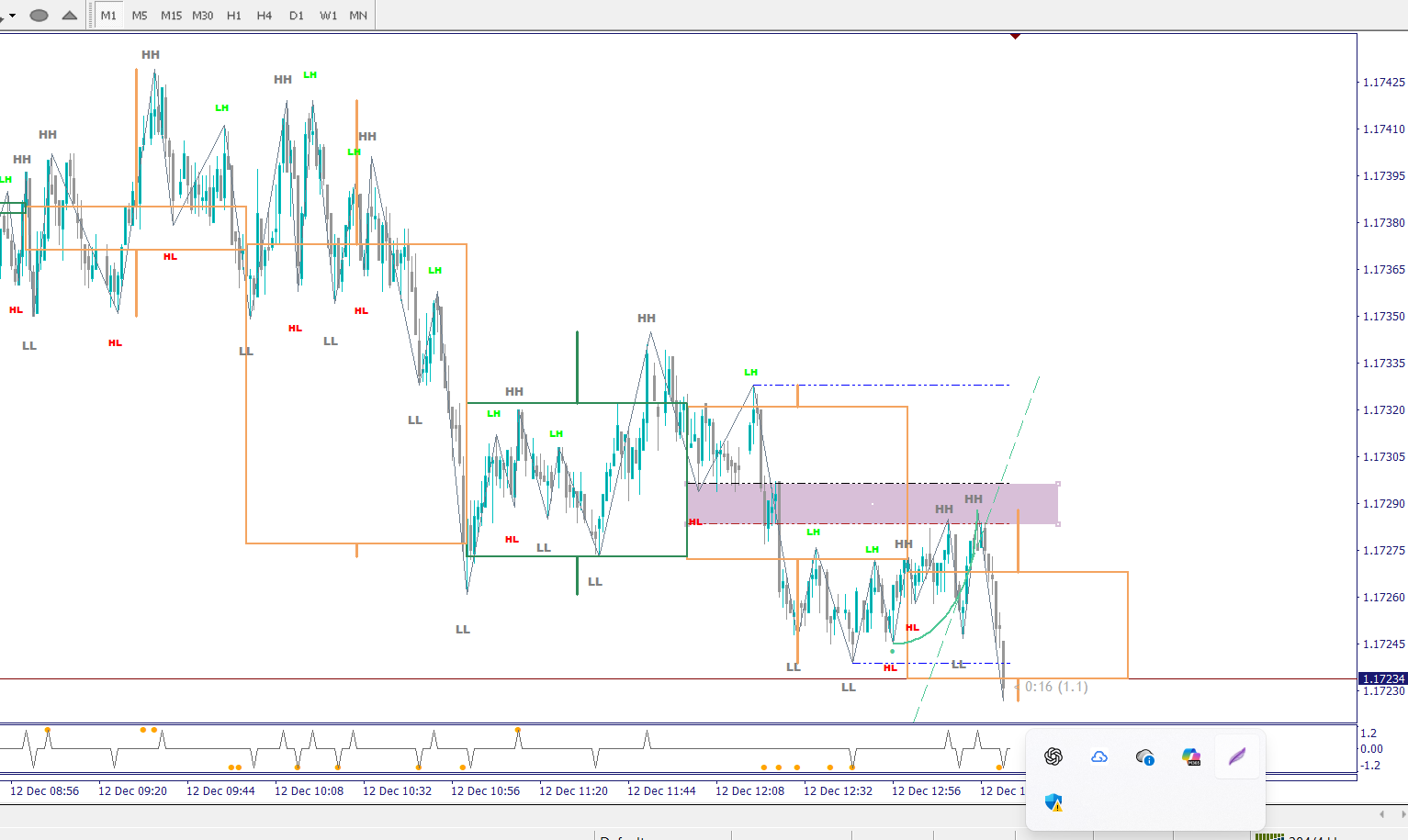This screenshot has height=840, width=1408.
Task: Click price scale value 1.17260
Action: (x=1383, y=597)
